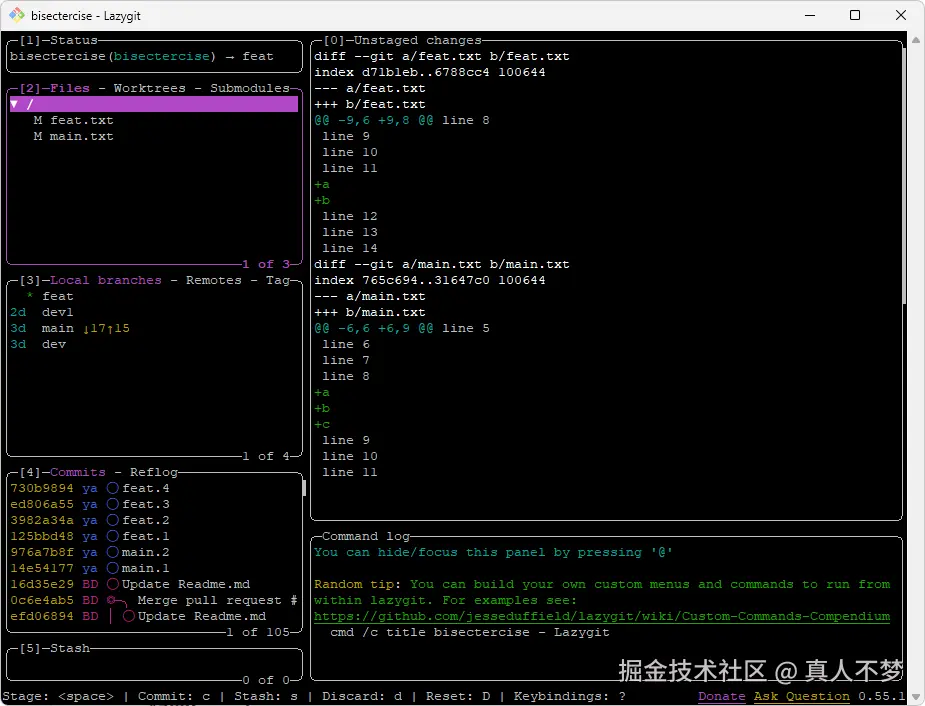The image size is (925, 706).
Task: Open the Custom-Commands-Compendium wiki link
Action: [x=601, y=616]
